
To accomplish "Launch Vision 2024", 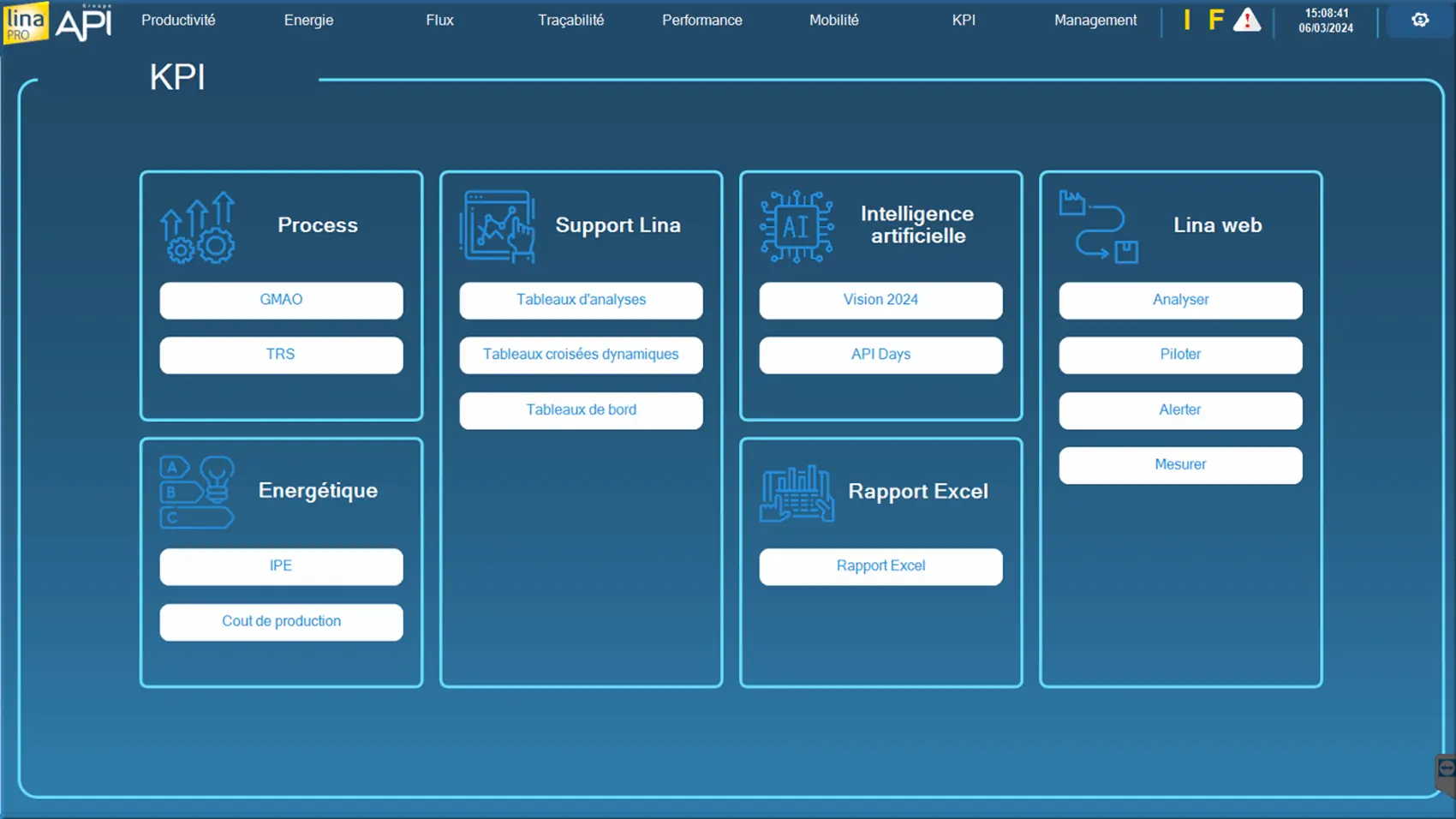I will (880, 300).
